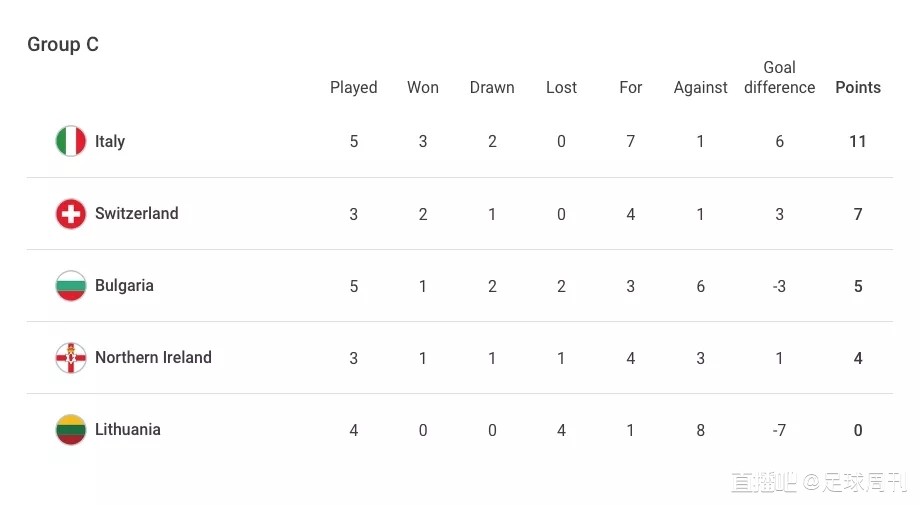920x505 pixels.
Task: Select the Lithuania team name
Action: pos(128,429)
